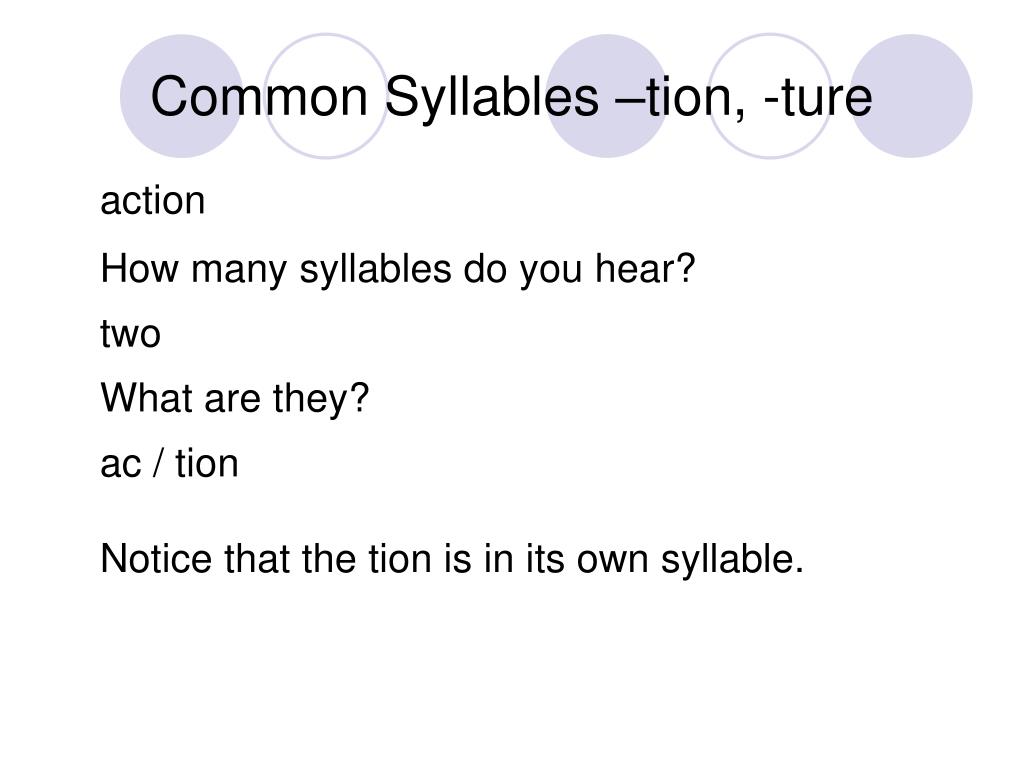The width and height of the screenshot is (1024, 768).
Task: Select the word 'syllable.' ending the slide
Action: click(x=732, y=561)
